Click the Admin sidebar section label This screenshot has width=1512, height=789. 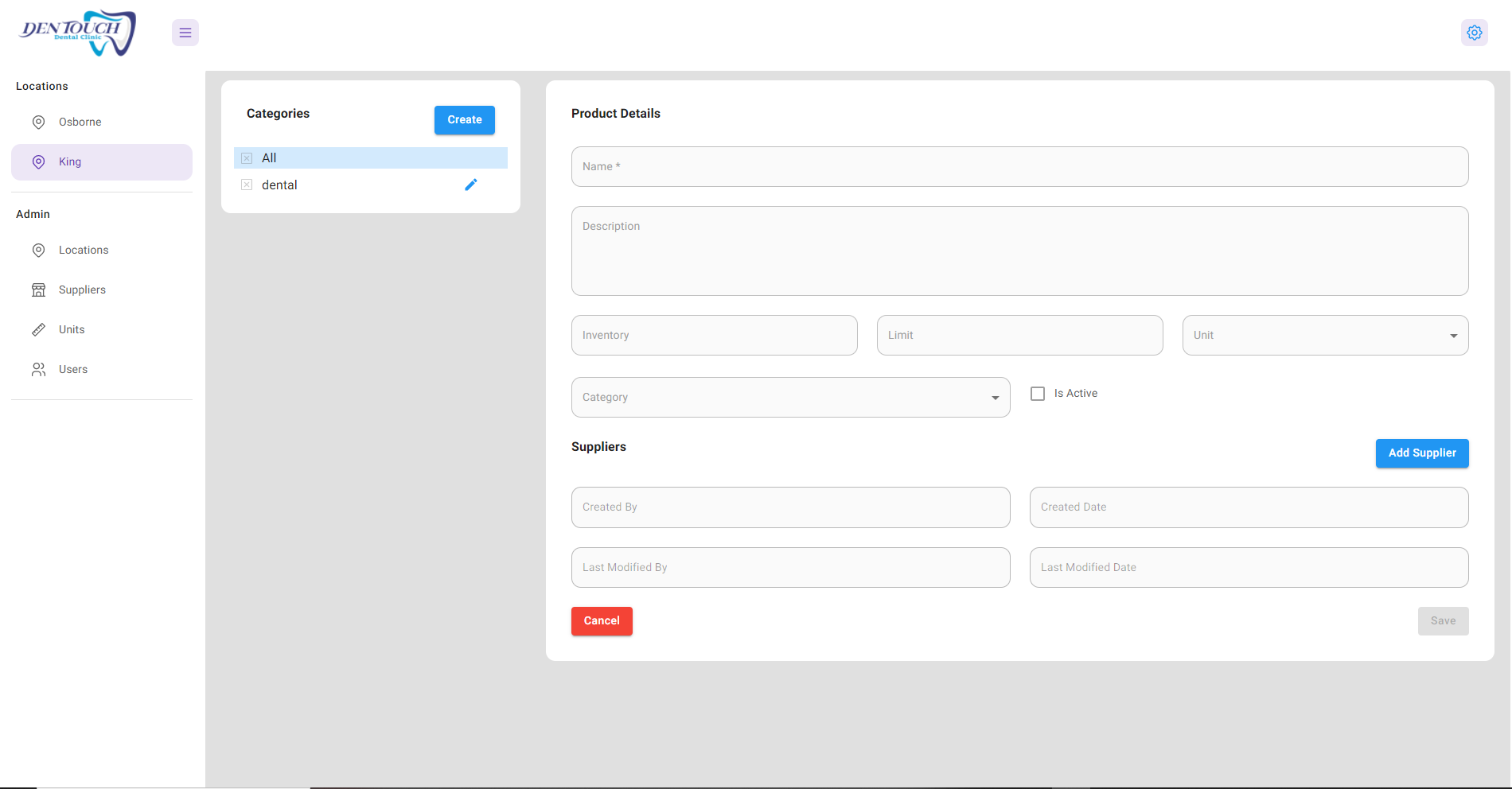(x=33, y=214)
